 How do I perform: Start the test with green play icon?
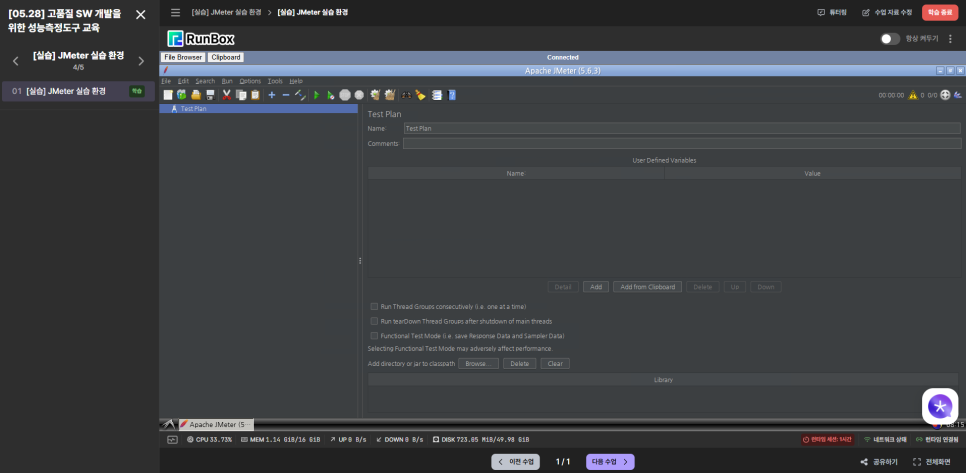[317, 95]
